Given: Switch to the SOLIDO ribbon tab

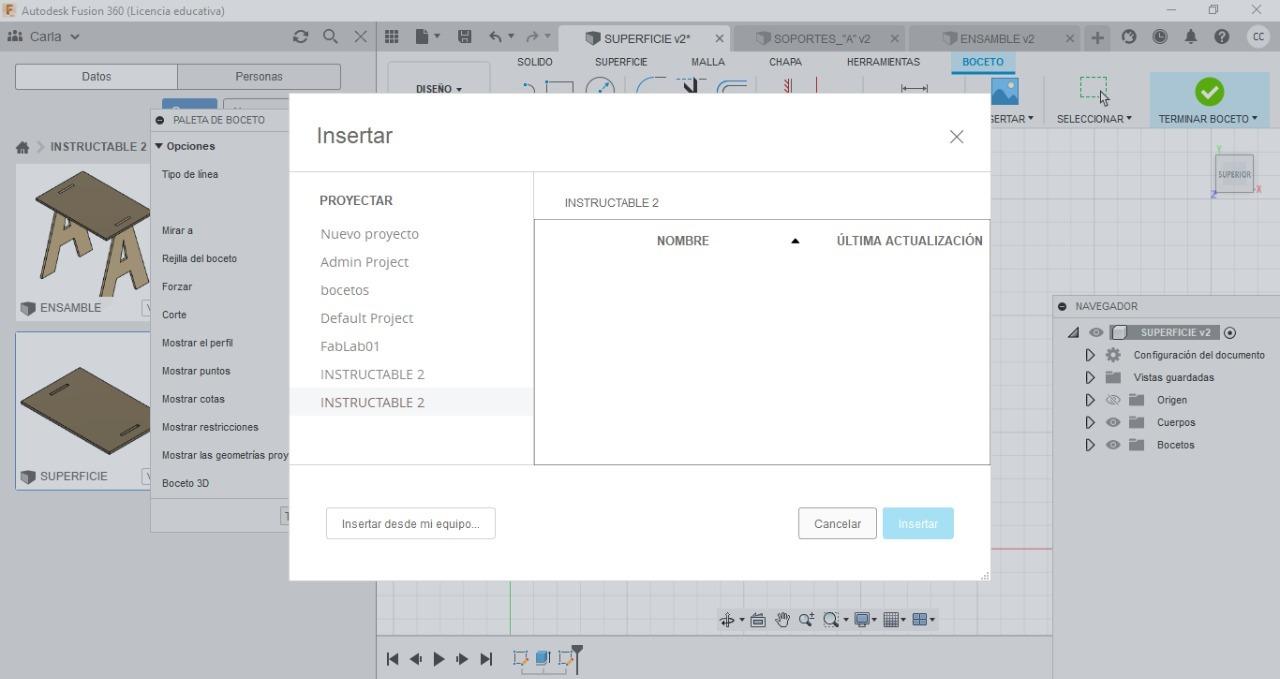Looking at the screenshot, I should (x=535, y=62).
